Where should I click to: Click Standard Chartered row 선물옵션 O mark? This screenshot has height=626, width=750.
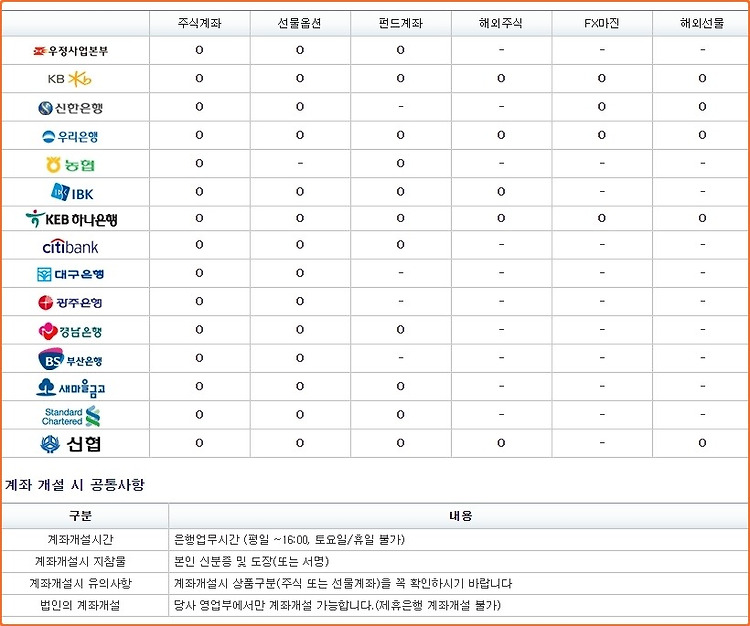point(300,414)
